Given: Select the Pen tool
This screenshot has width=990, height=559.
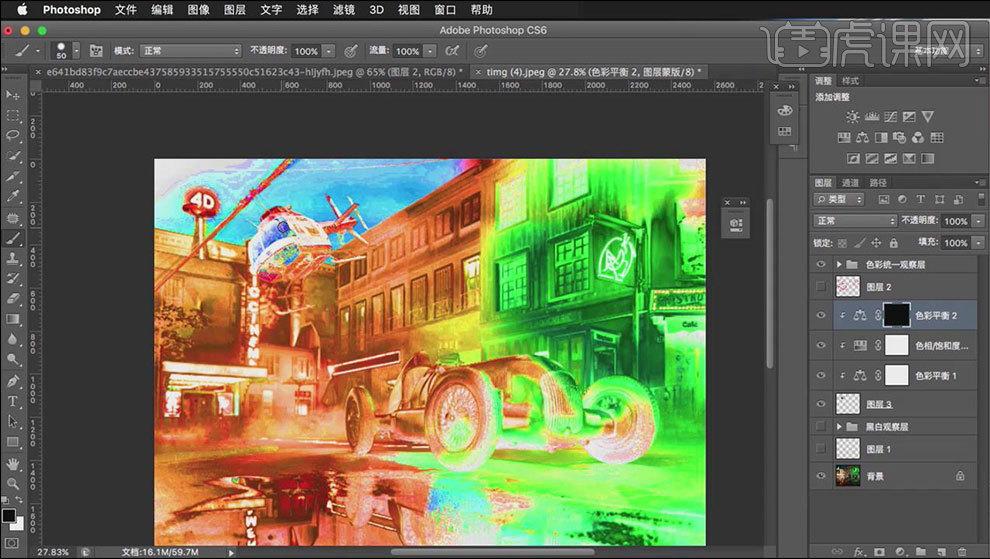Looking at the screenshot, I should (12, 381).
